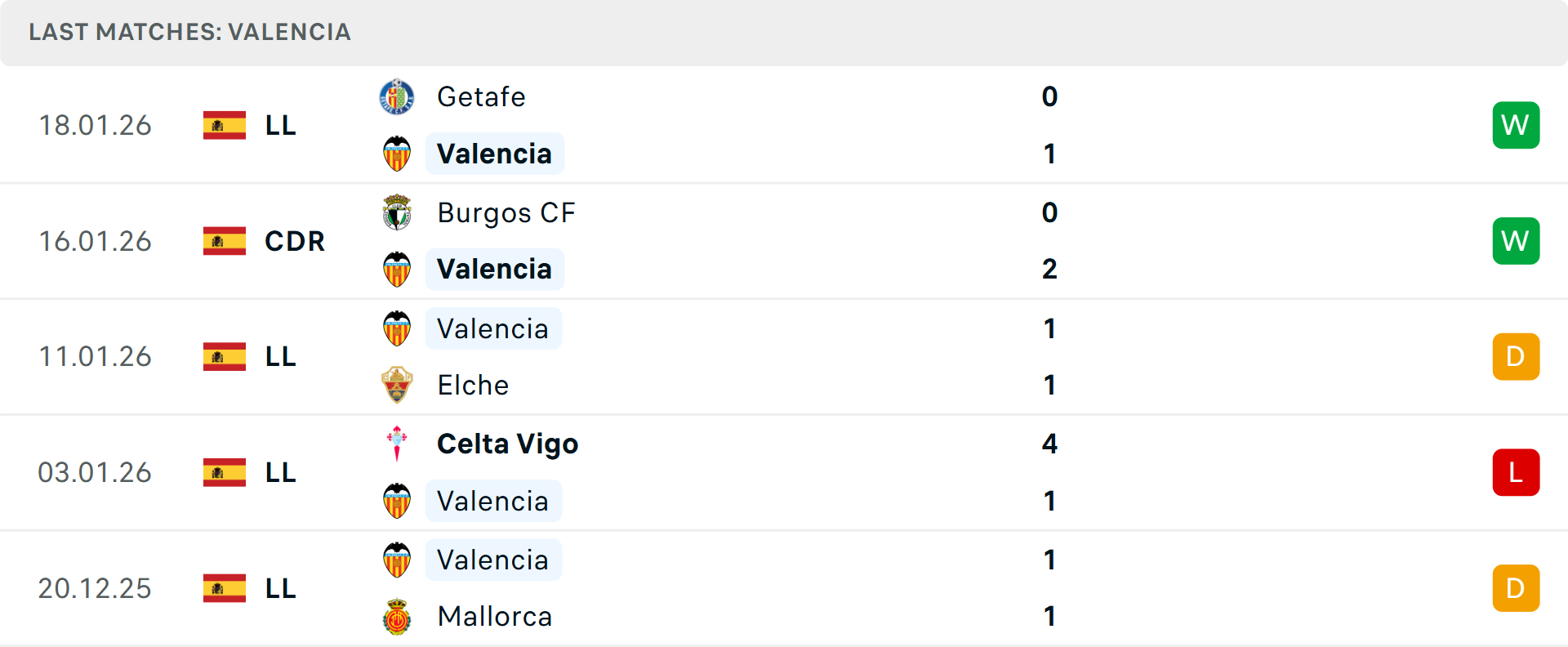
Task: Click the Spanish flag beside the CDR match
Action: [224, 240]
